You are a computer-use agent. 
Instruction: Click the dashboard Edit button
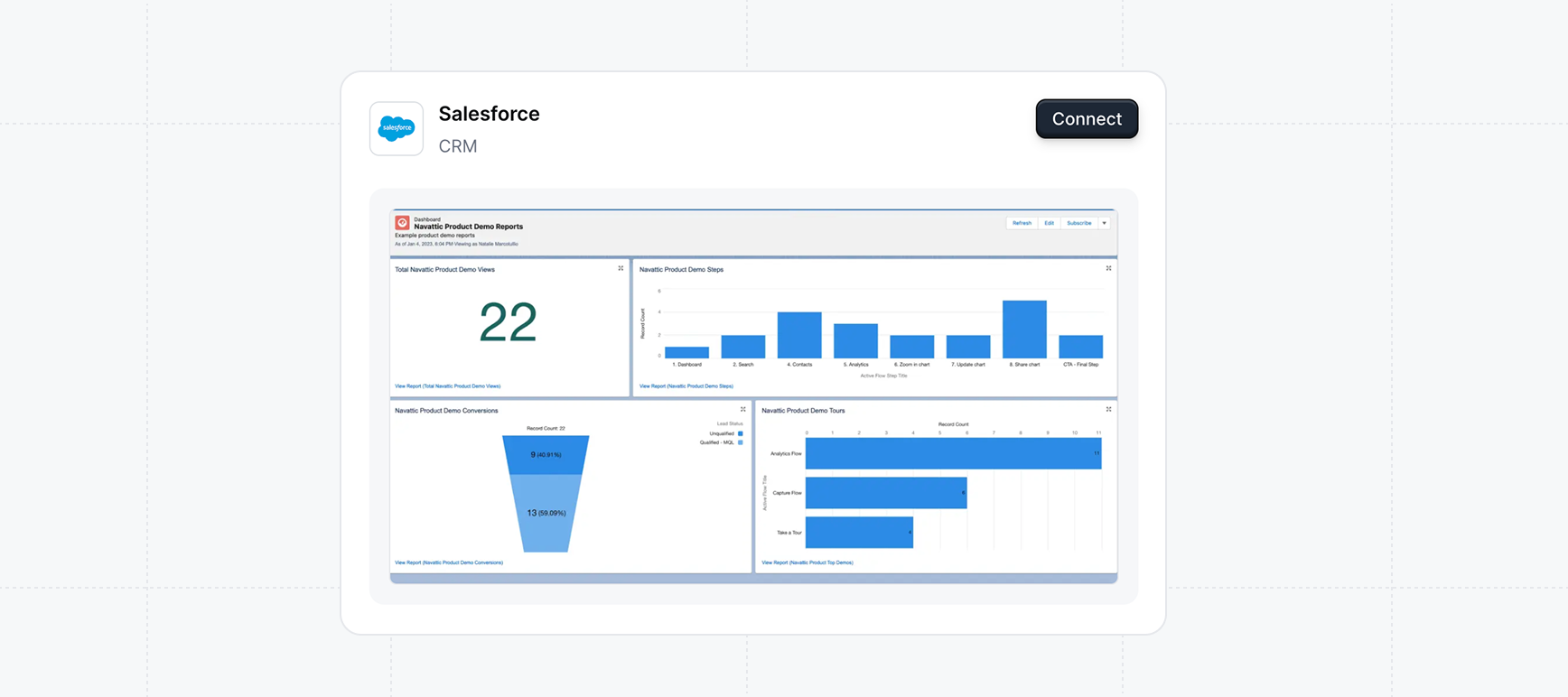click(x=1049, y=223)
